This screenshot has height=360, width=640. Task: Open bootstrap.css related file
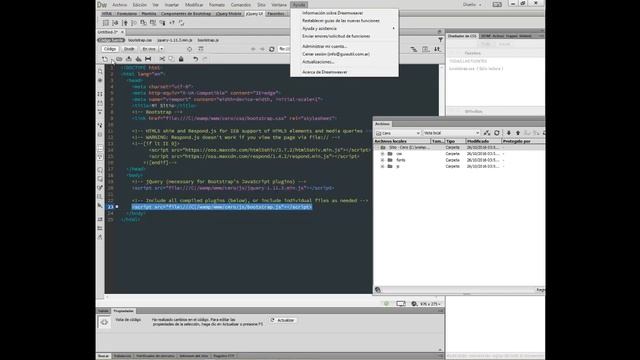point(140,40)
